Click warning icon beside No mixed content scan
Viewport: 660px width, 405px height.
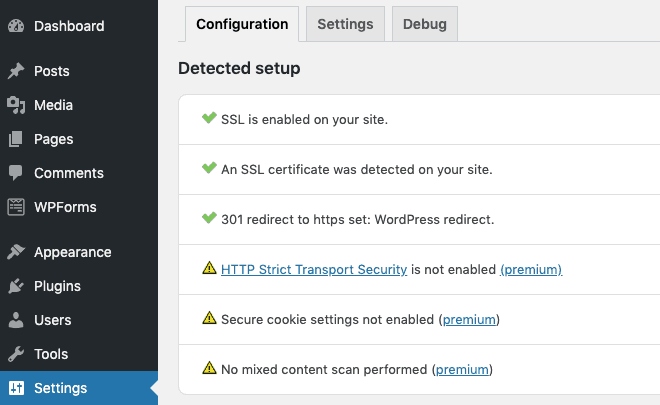209,368
